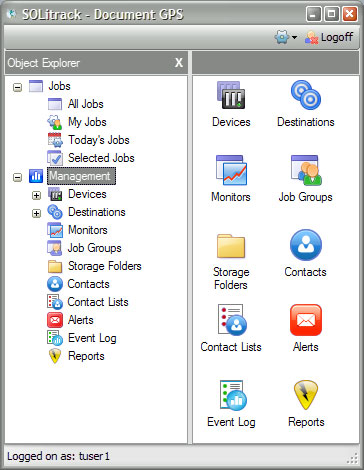Click the SOLitrack title bar app icon

coord(12,14)
